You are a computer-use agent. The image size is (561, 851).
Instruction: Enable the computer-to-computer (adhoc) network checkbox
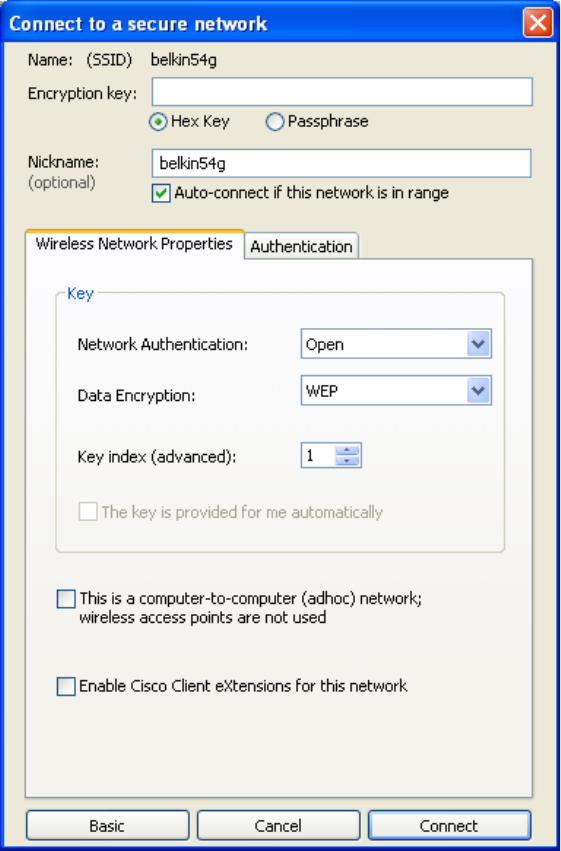[66, 599]
